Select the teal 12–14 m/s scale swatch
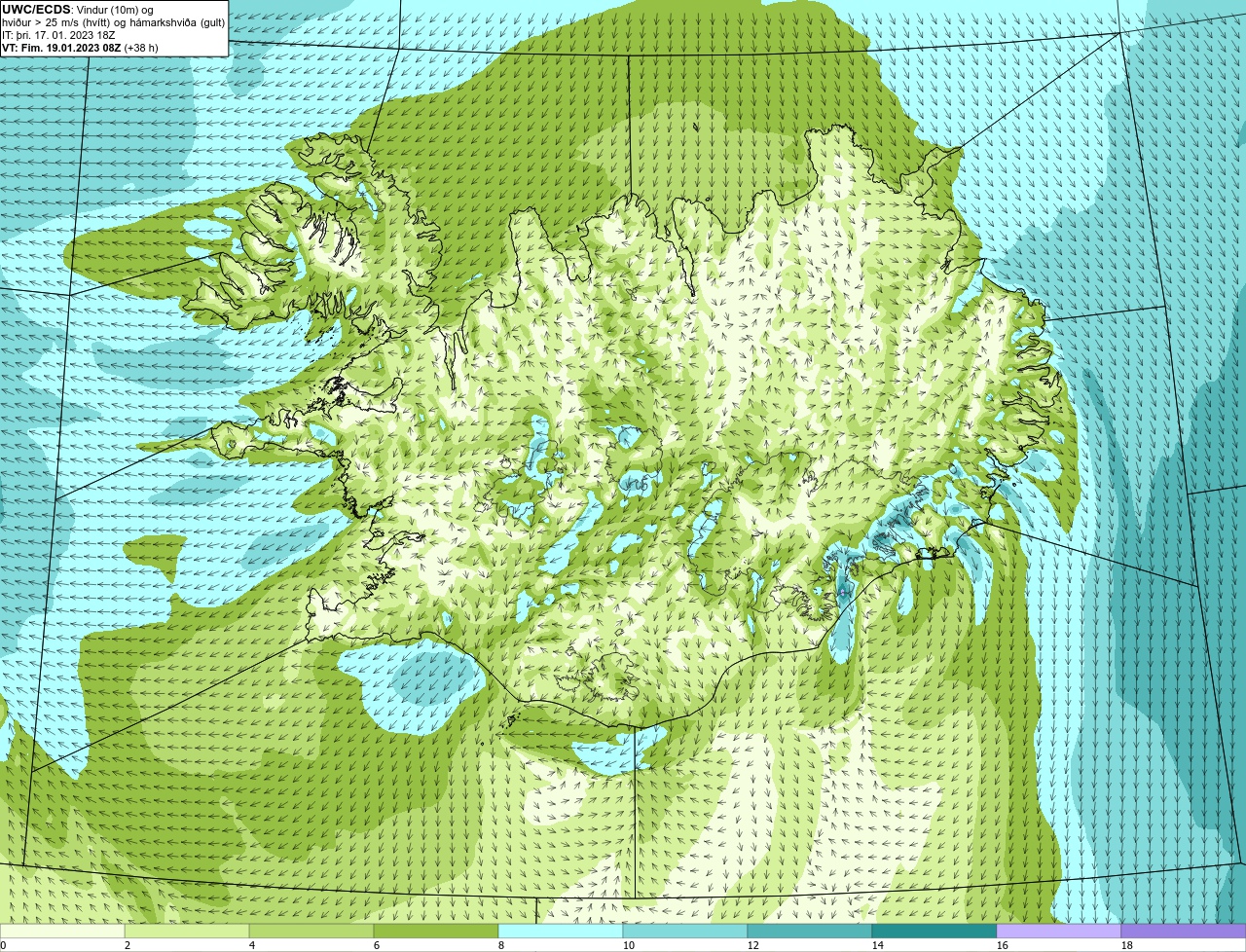The height and width of the screenshot is (952, 1246). pos(810,932)
